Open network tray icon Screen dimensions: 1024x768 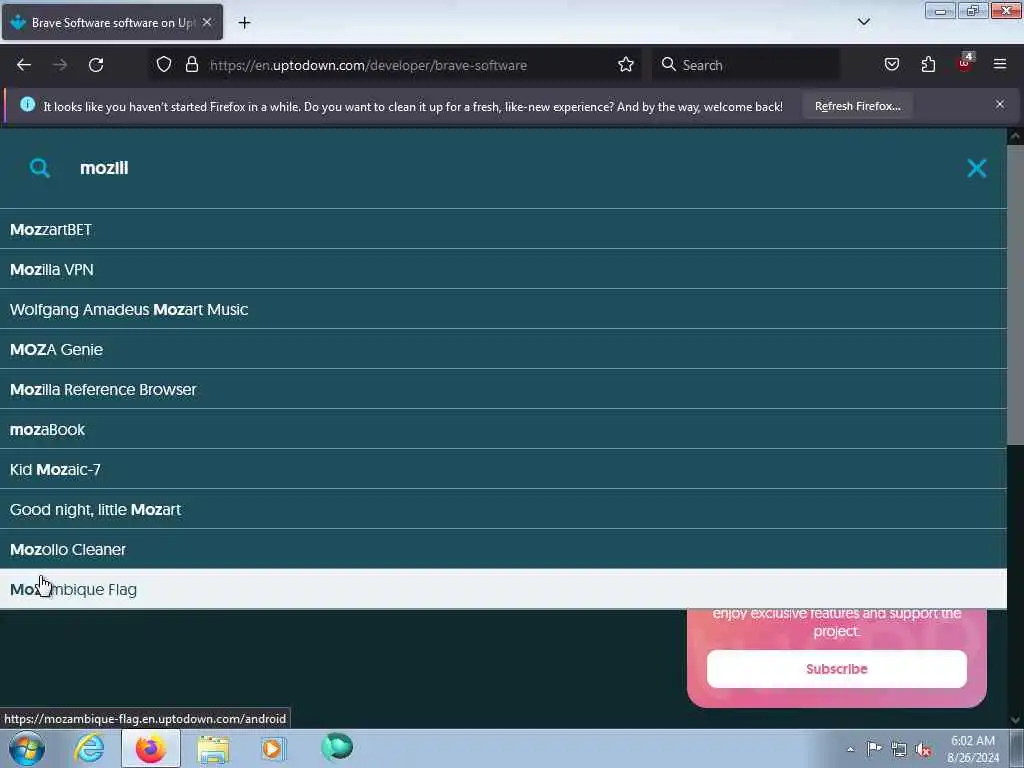point(899,749)
